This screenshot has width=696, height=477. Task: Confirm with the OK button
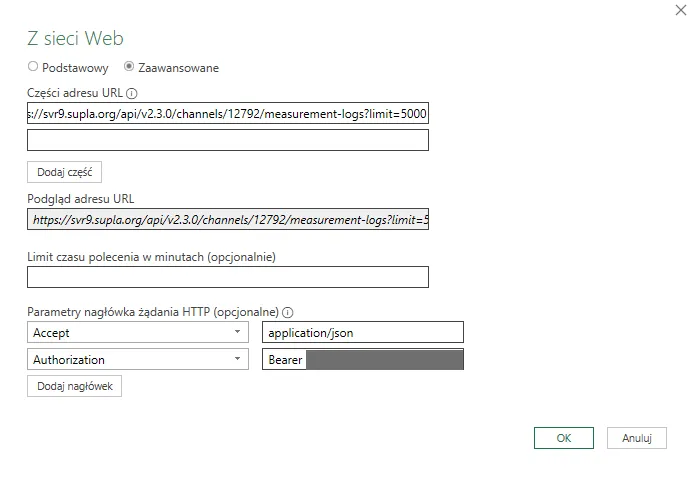point(564,438)
